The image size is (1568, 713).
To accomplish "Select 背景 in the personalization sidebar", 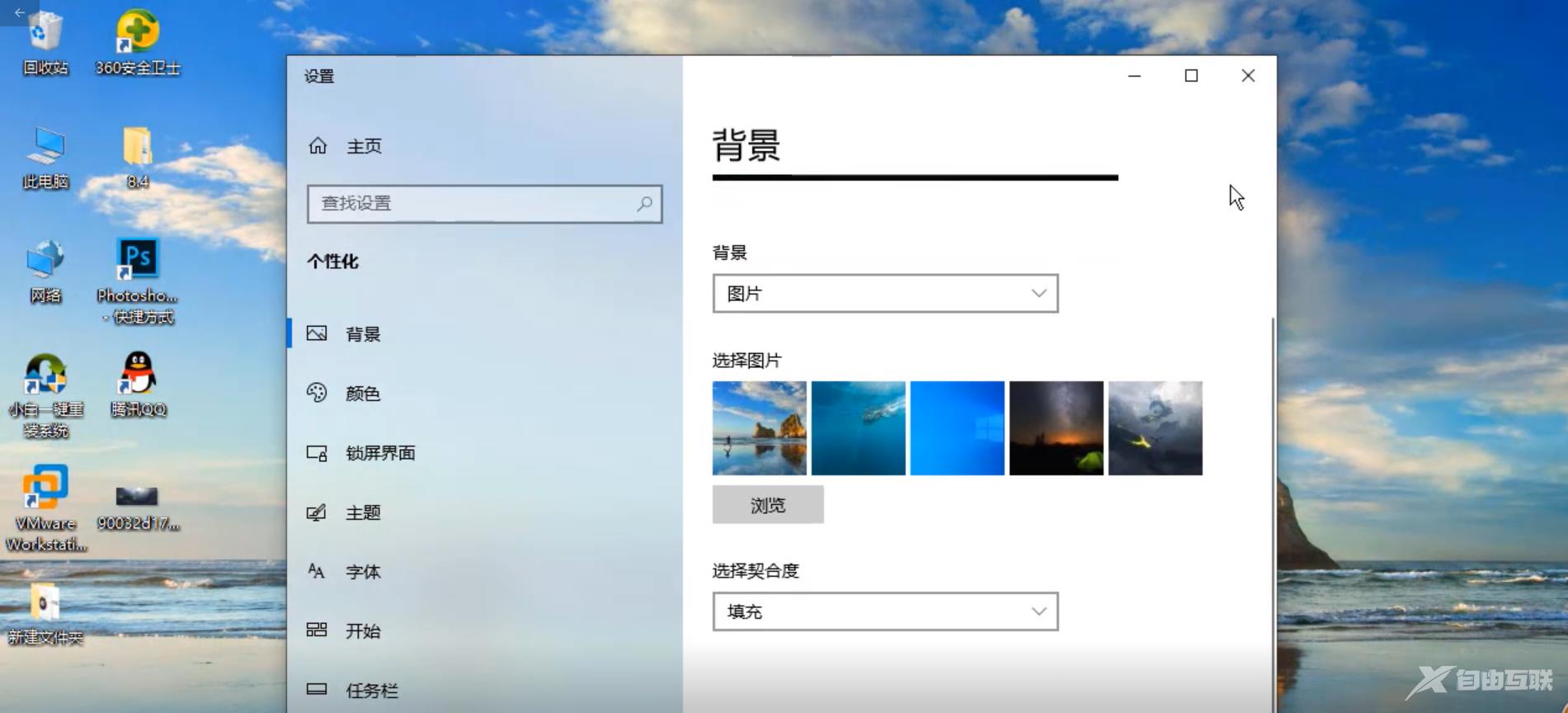I will point(485,333).
